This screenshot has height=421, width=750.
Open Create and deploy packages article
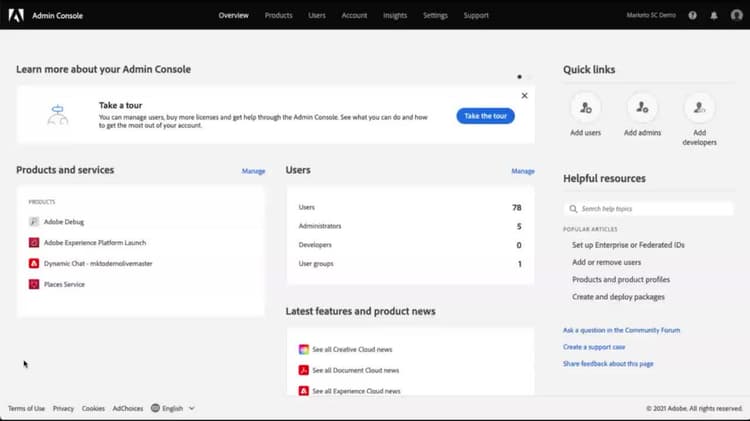[x=618, y=297]
